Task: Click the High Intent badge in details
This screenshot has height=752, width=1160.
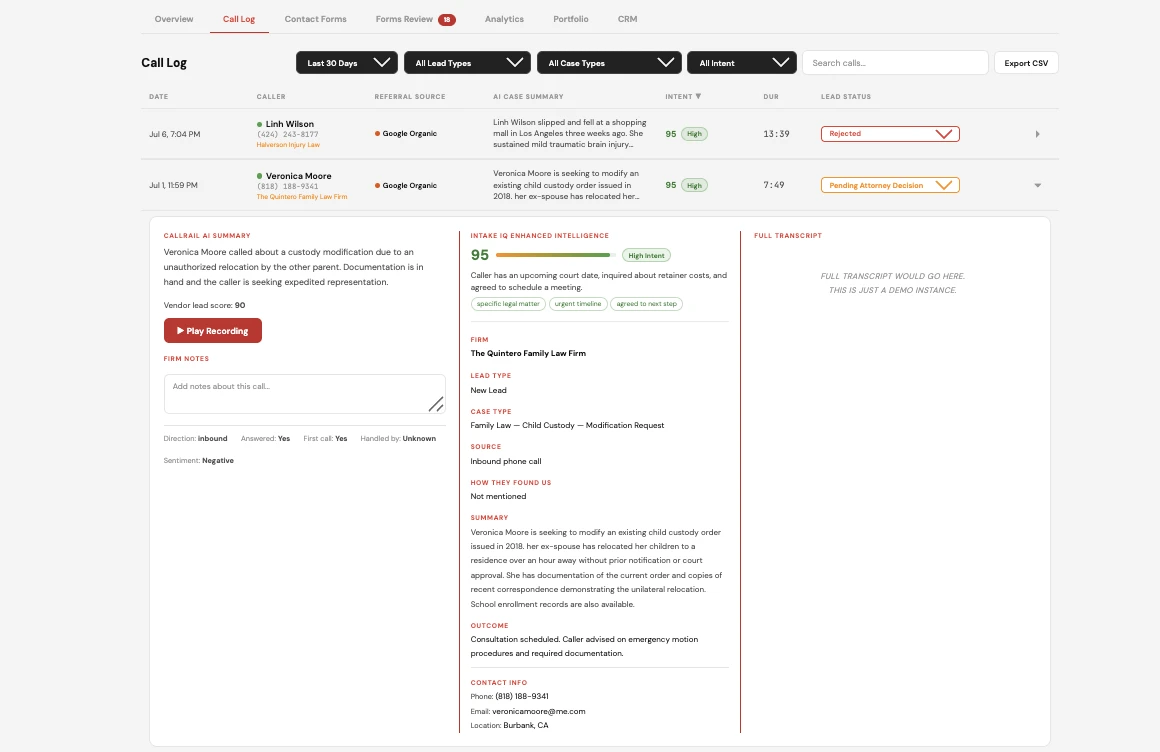Action: click(646, 255)
